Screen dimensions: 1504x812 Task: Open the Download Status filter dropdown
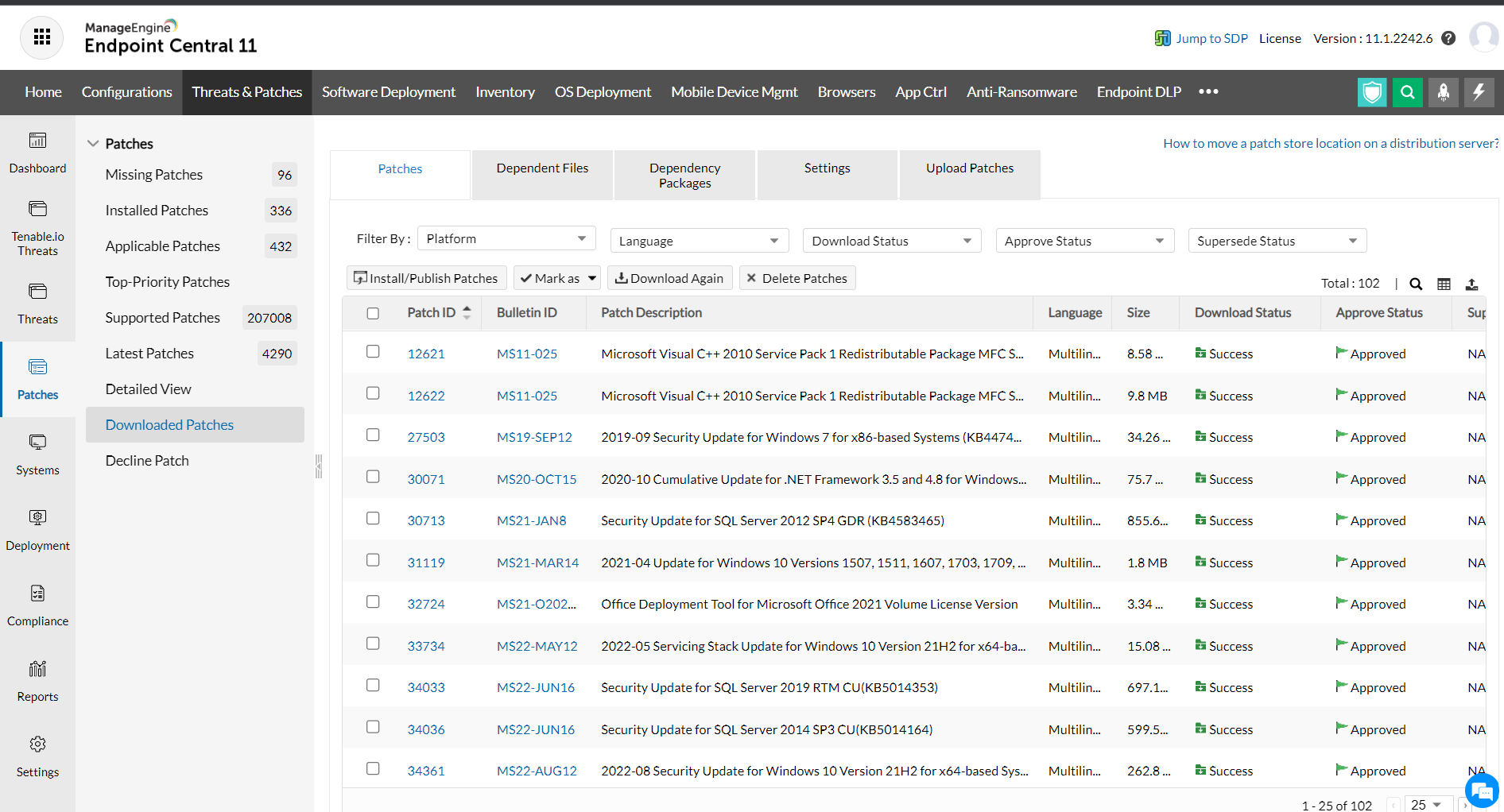(x=891, y=241)
